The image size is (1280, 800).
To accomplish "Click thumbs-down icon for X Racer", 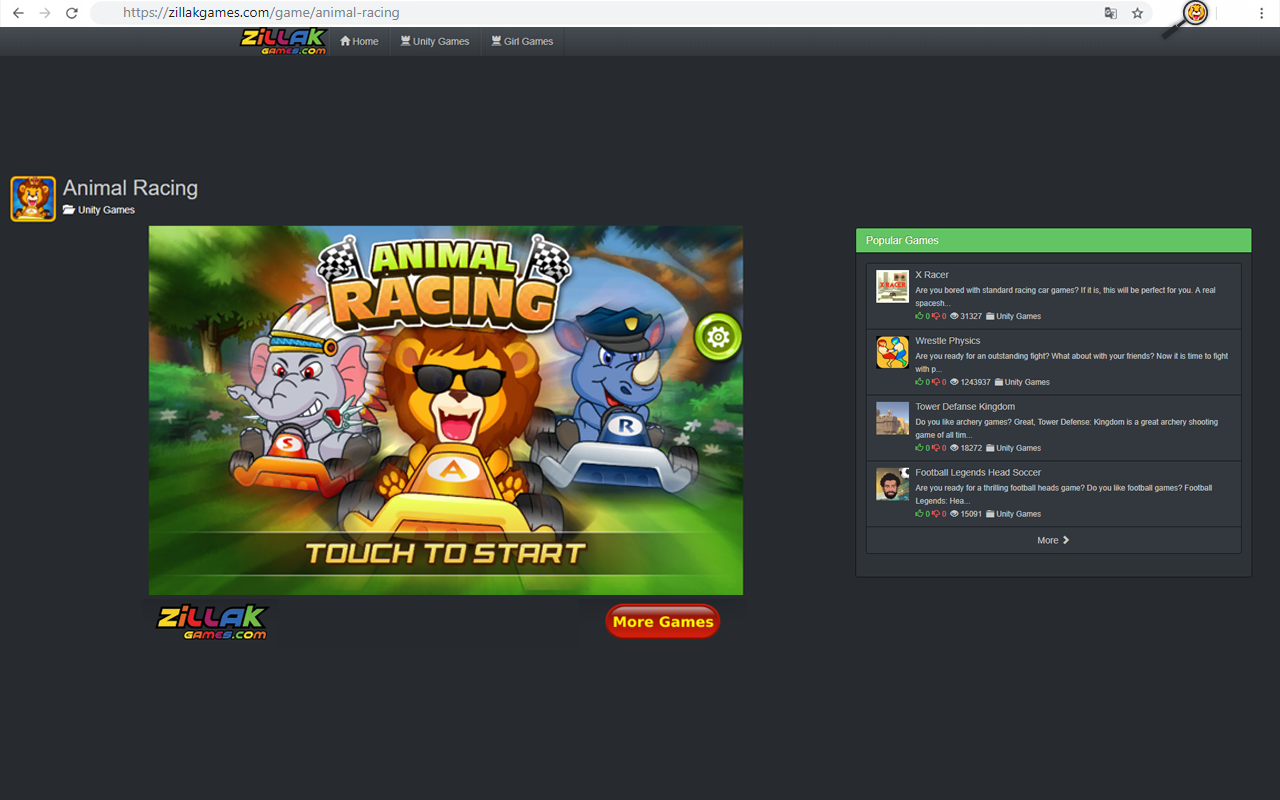I will [937, 316].
